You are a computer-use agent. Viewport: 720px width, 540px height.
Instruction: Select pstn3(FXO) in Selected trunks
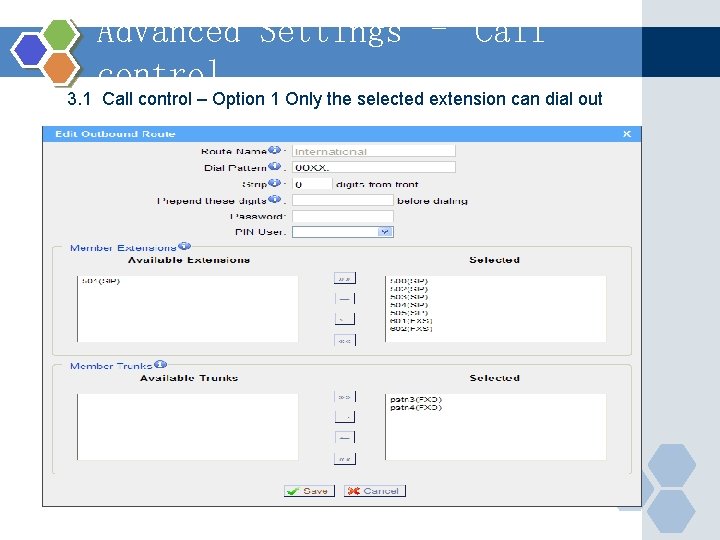416,399
